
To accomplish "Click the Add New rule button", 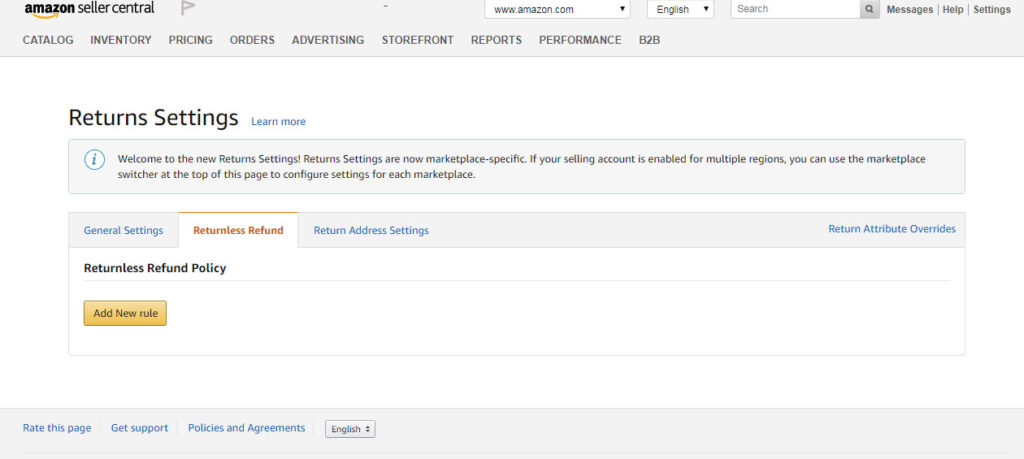I will [125, 313].
